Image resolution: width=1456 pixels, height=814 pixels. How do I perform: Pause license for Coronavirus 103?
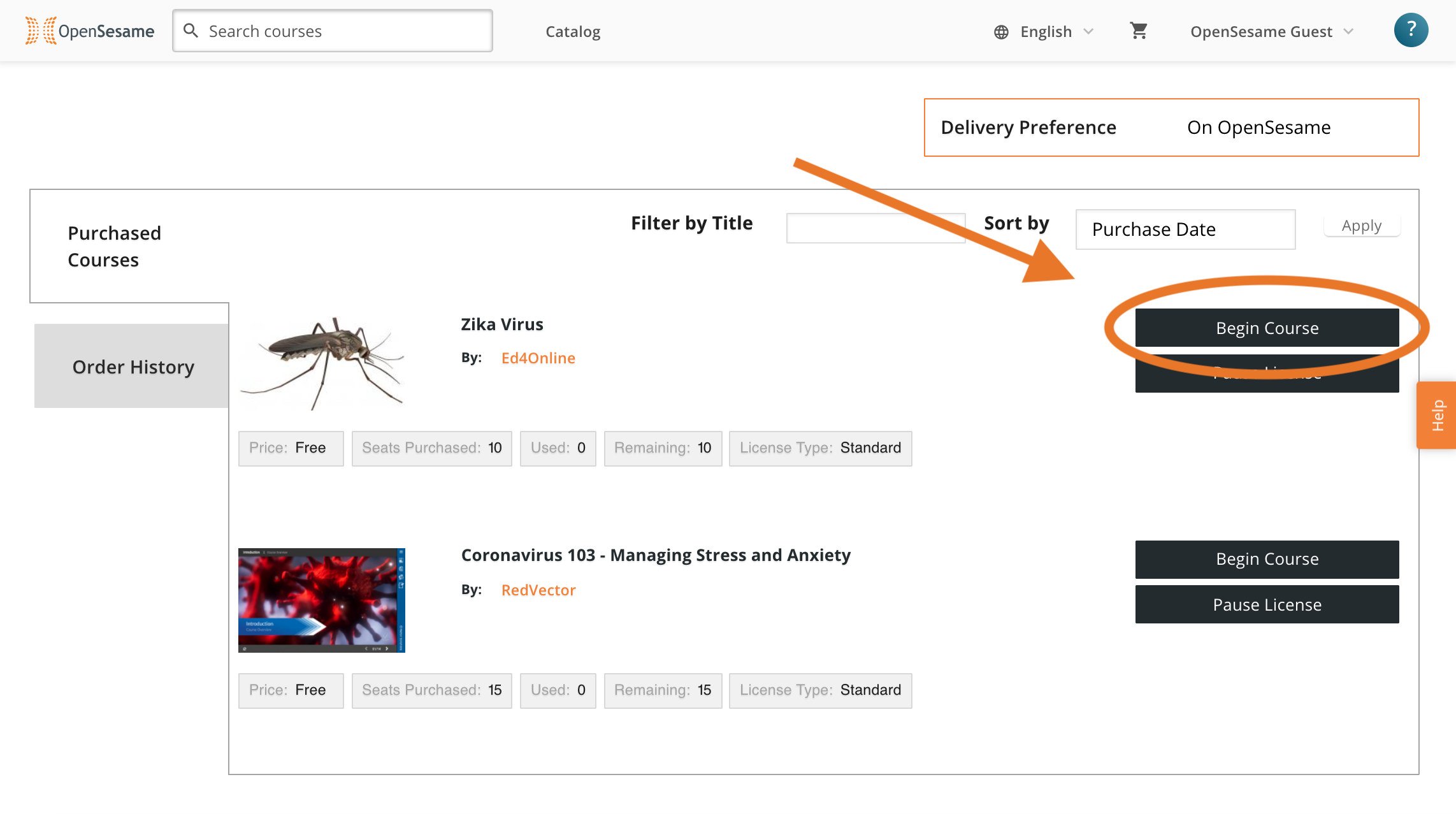(1267, 604)
